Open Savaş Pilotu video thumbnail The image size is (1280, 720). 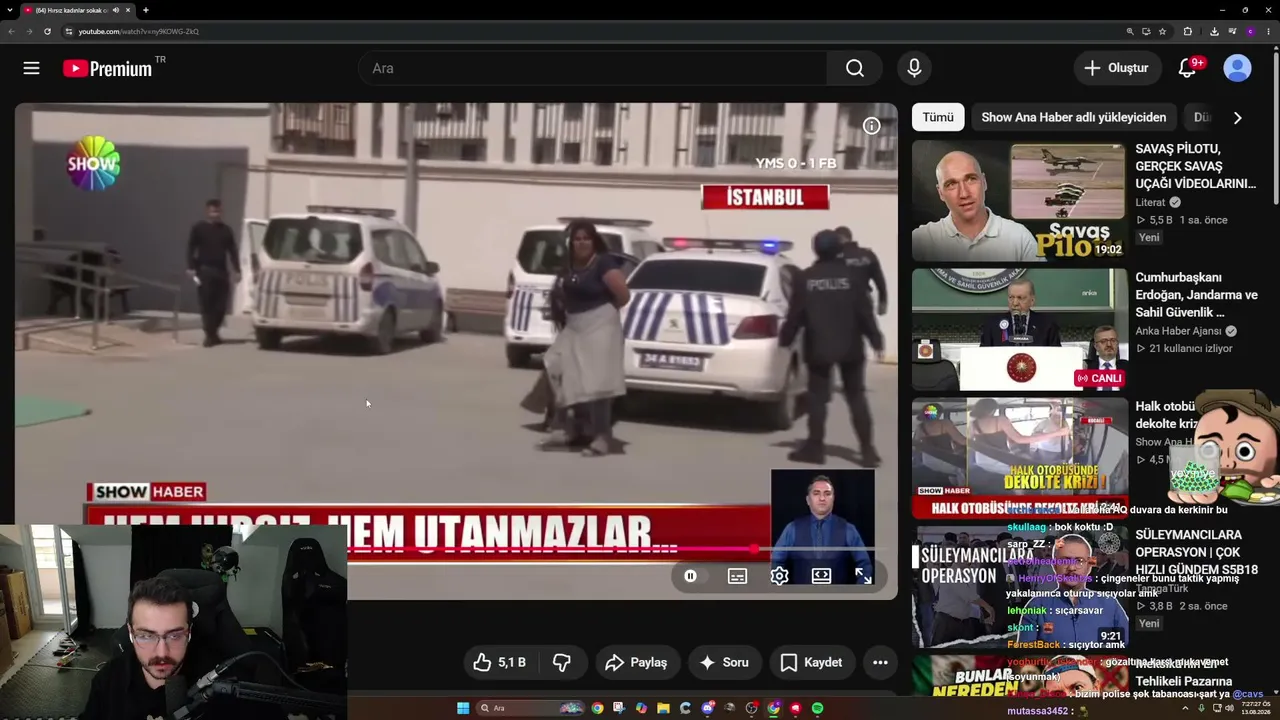1019,200
